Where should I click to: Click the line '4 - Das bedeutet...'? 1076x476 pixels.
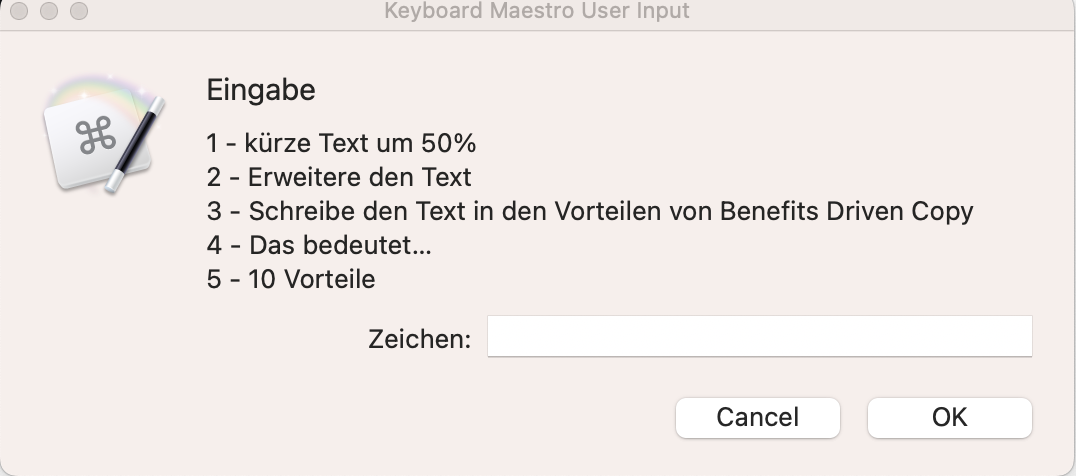[x=319, y=245]
